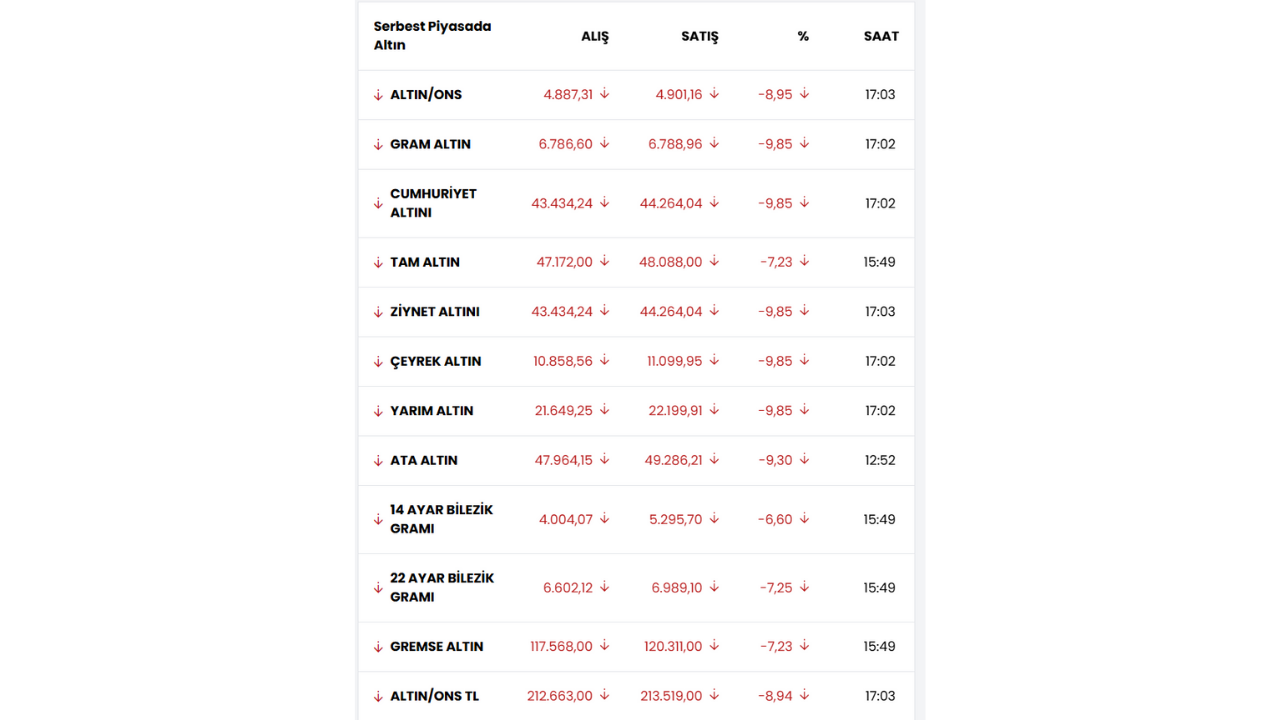Viewport: 1280px width, 720px height.
Task: Click the arrow next to GREMSE ALTIN 117.568,00
Action: pos(604,646)
